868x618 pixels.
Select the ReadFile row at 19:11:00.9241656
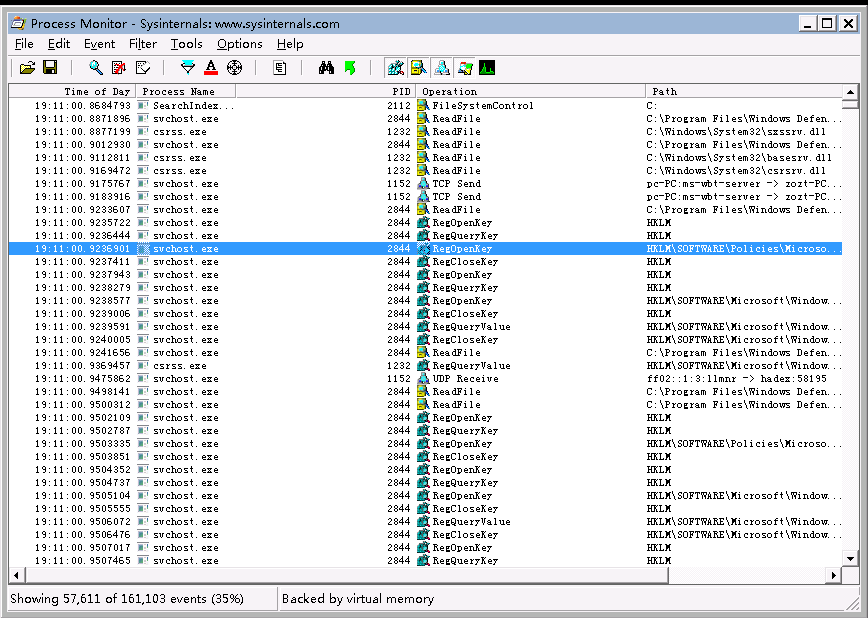[425, 352]
